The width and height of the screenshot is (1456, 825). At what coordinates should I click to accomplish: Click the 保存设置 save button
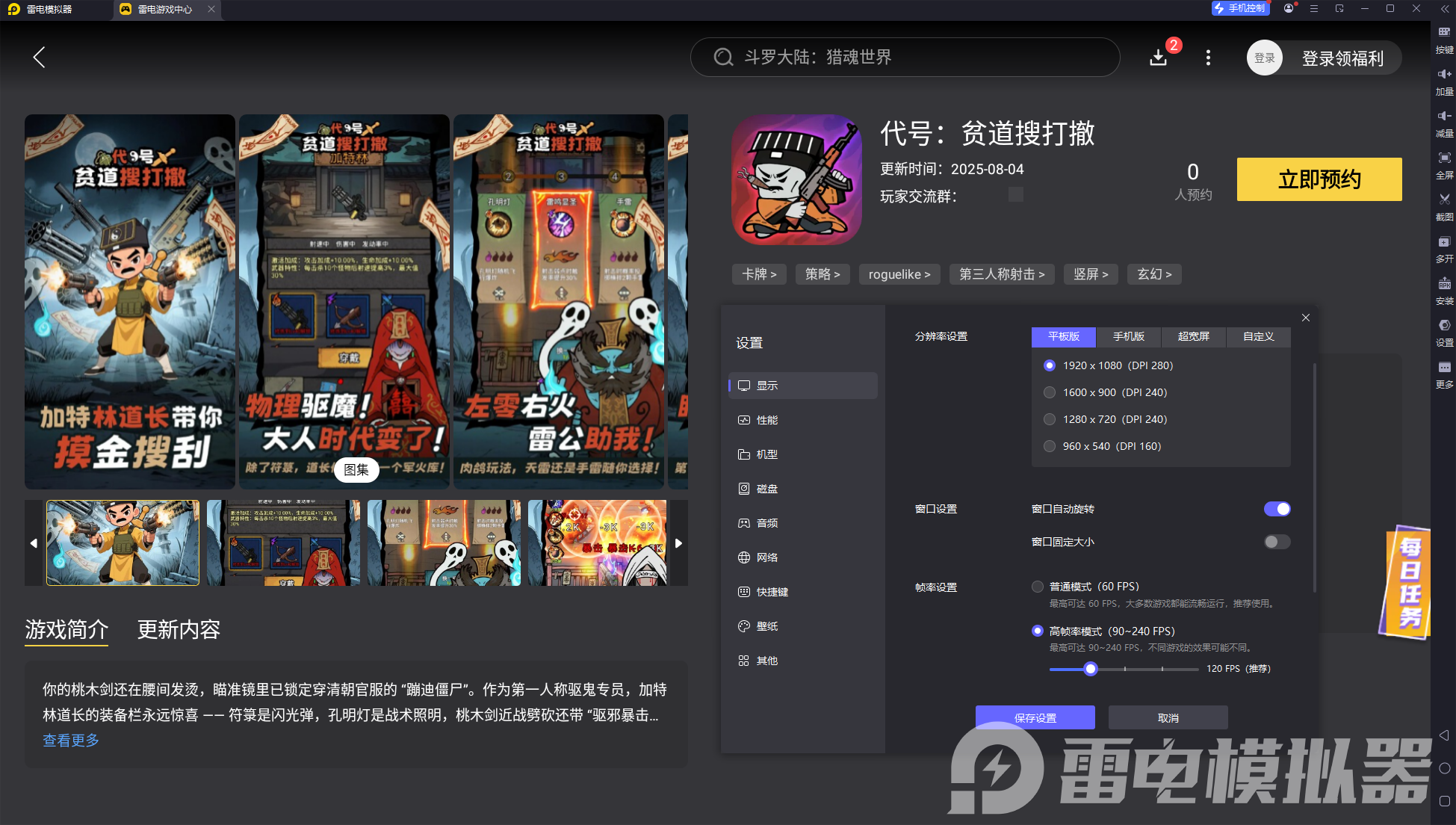(x=1035, y=717)
